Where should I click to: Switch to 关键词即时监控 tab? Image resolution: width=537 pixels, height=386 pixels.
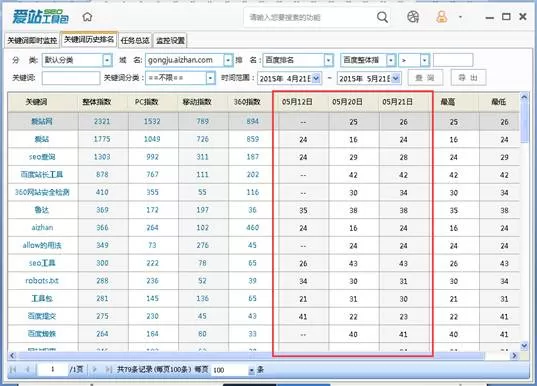(x=32, y=40)
